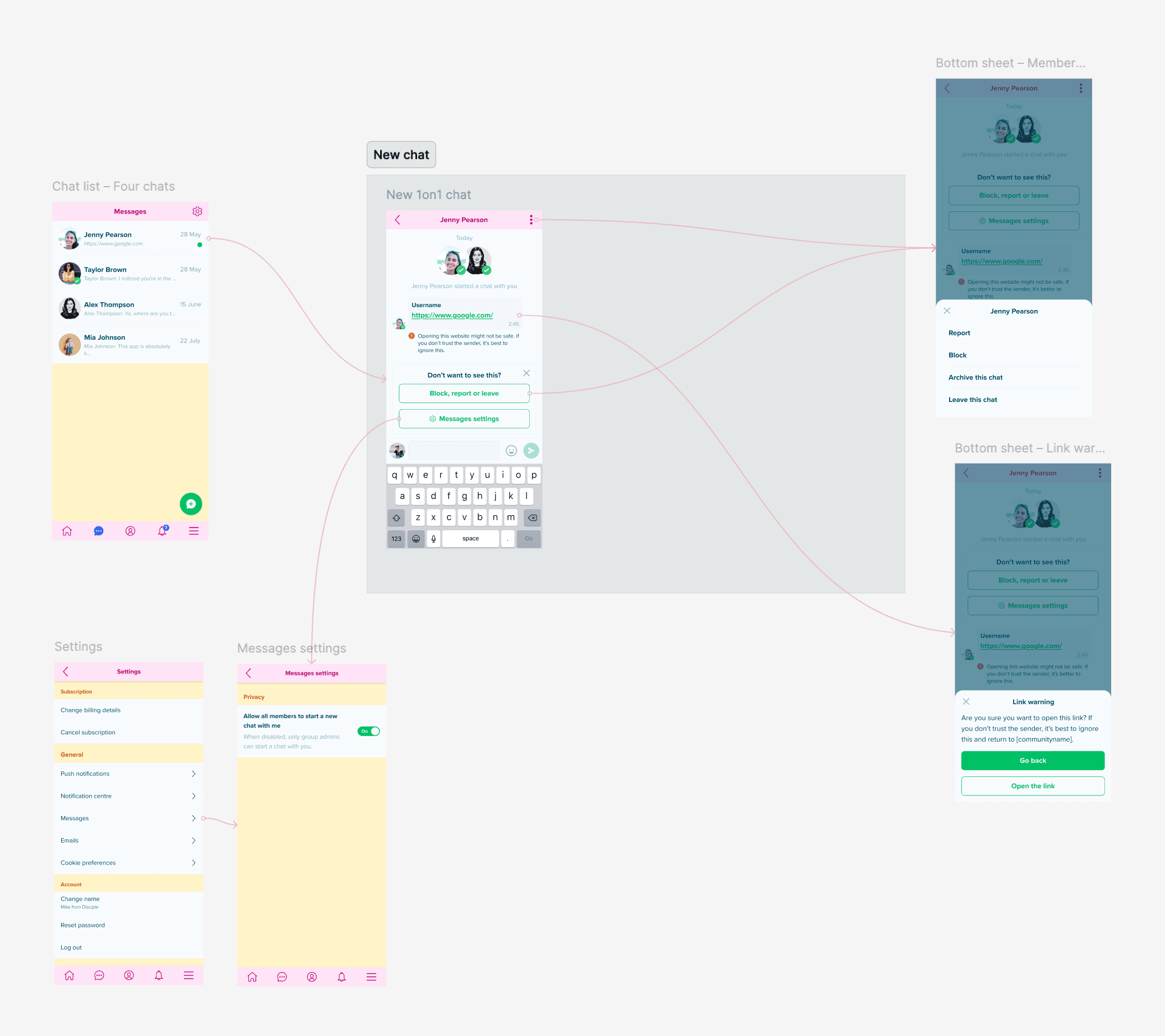Tap the 'q' key on keyboard
This screenshot has height=1036, width=1165.
tap(395, 475)
